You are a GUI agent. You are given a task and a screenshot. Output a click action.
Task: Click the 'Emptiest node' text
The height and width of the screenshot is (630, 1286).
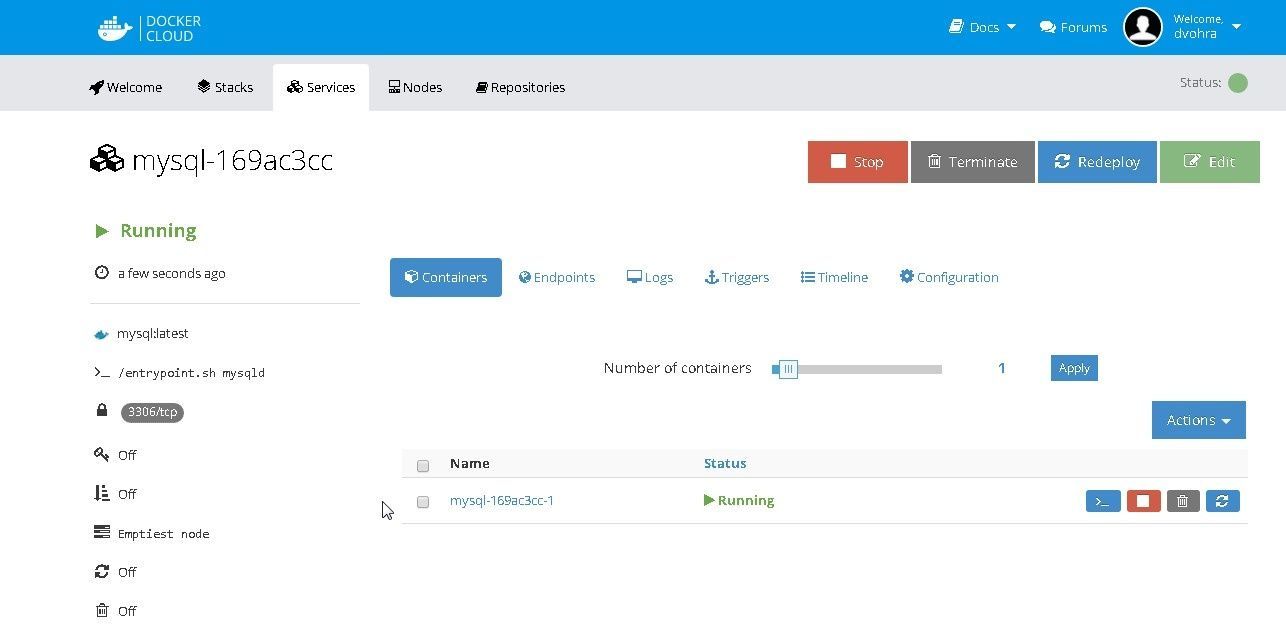(164, 534)
